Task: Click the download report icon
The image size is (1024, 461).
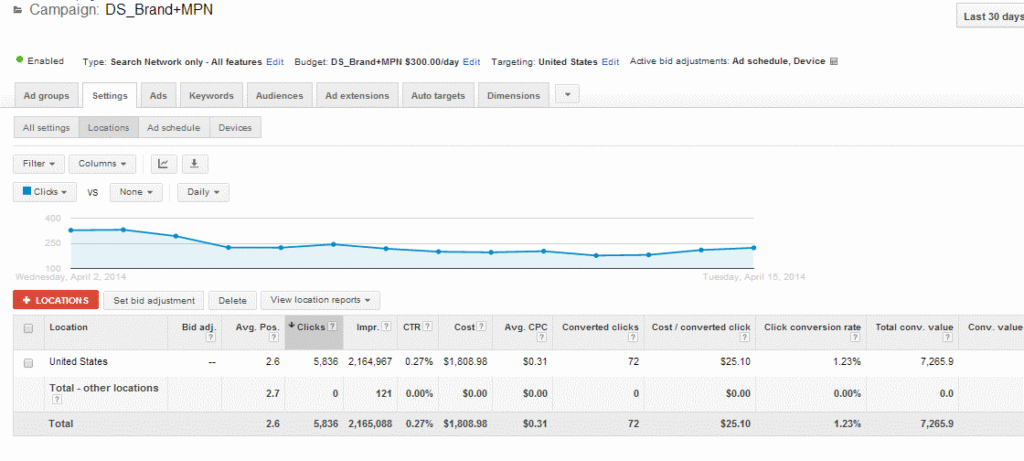Action: coord(194,163)
